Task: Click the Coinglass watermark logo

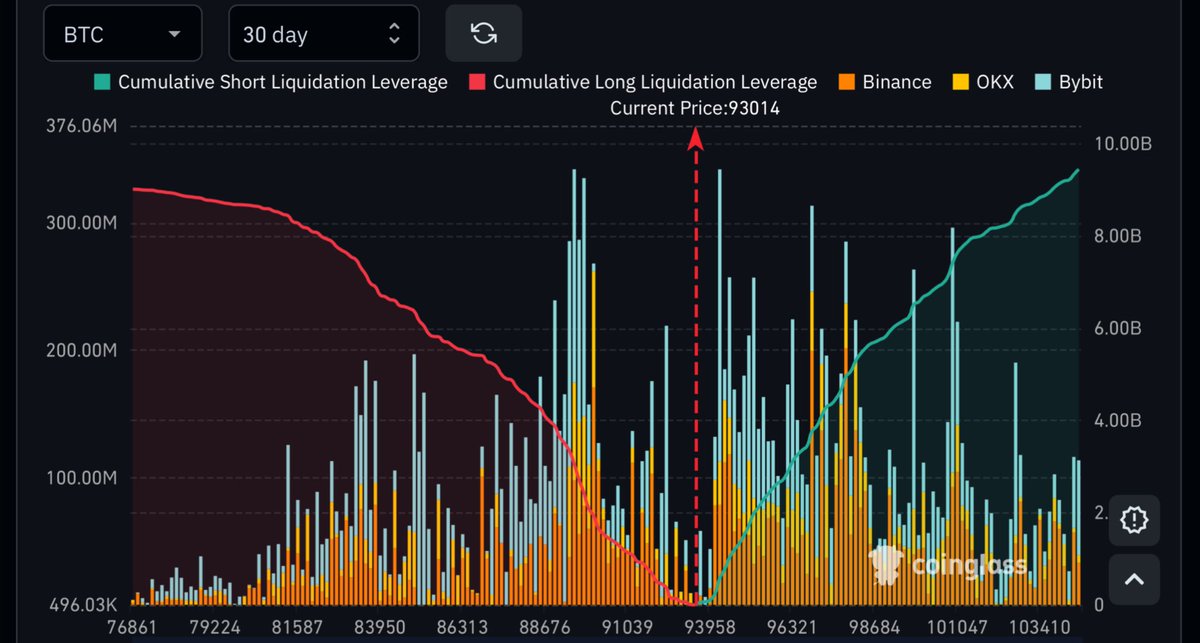Action: point(886,566)
